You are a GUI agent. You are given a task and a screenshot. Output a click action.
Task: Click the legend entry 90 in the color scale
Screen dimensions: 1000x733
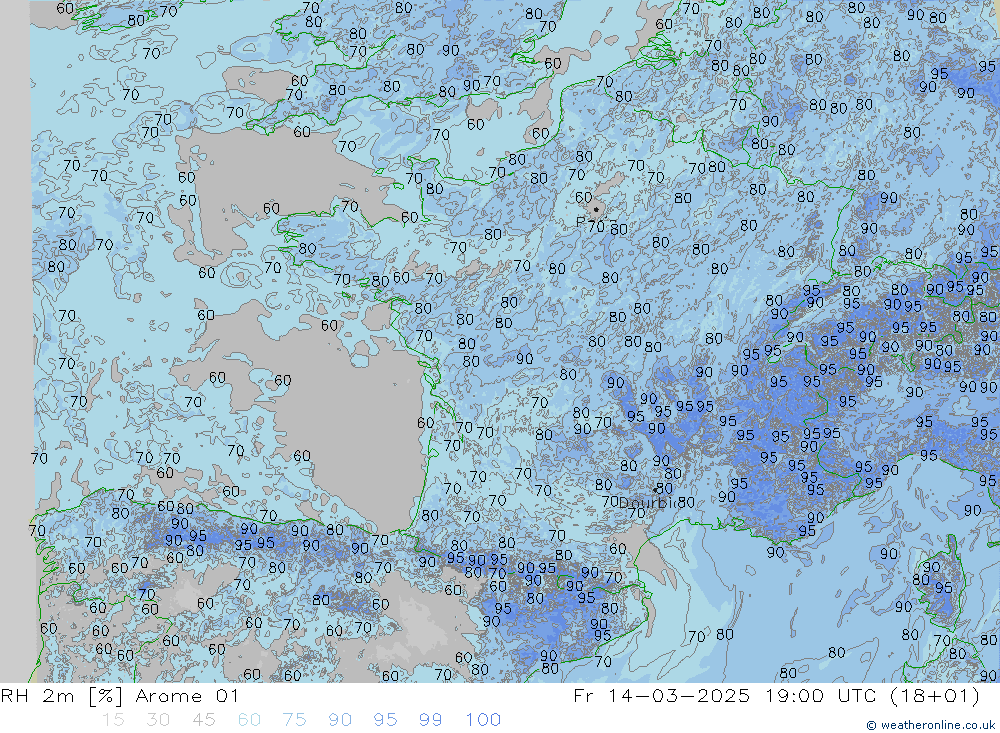coord(340,720)
